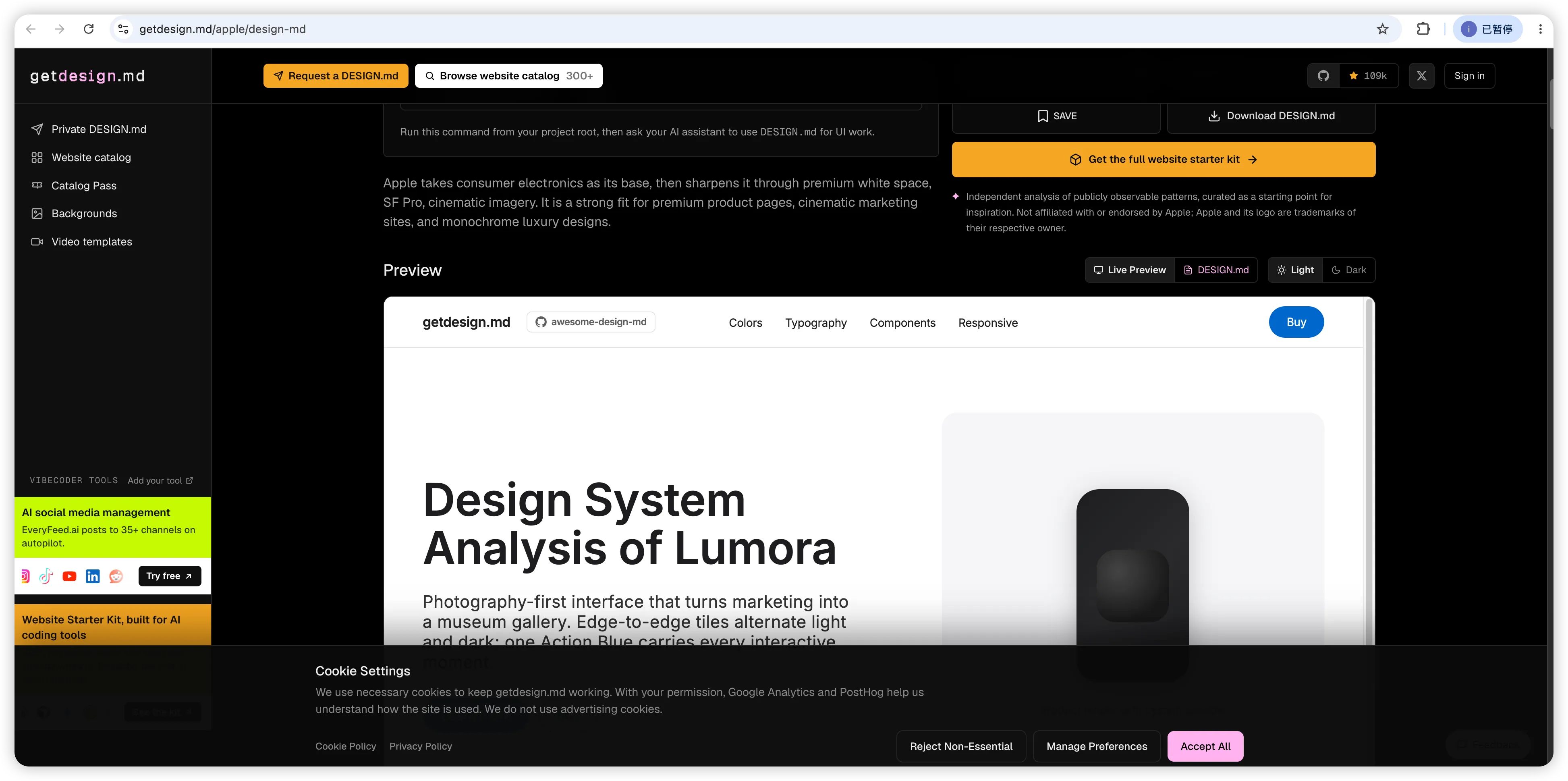
Task: Open Video templates in sidebar
Action: (x=81, y=242)
